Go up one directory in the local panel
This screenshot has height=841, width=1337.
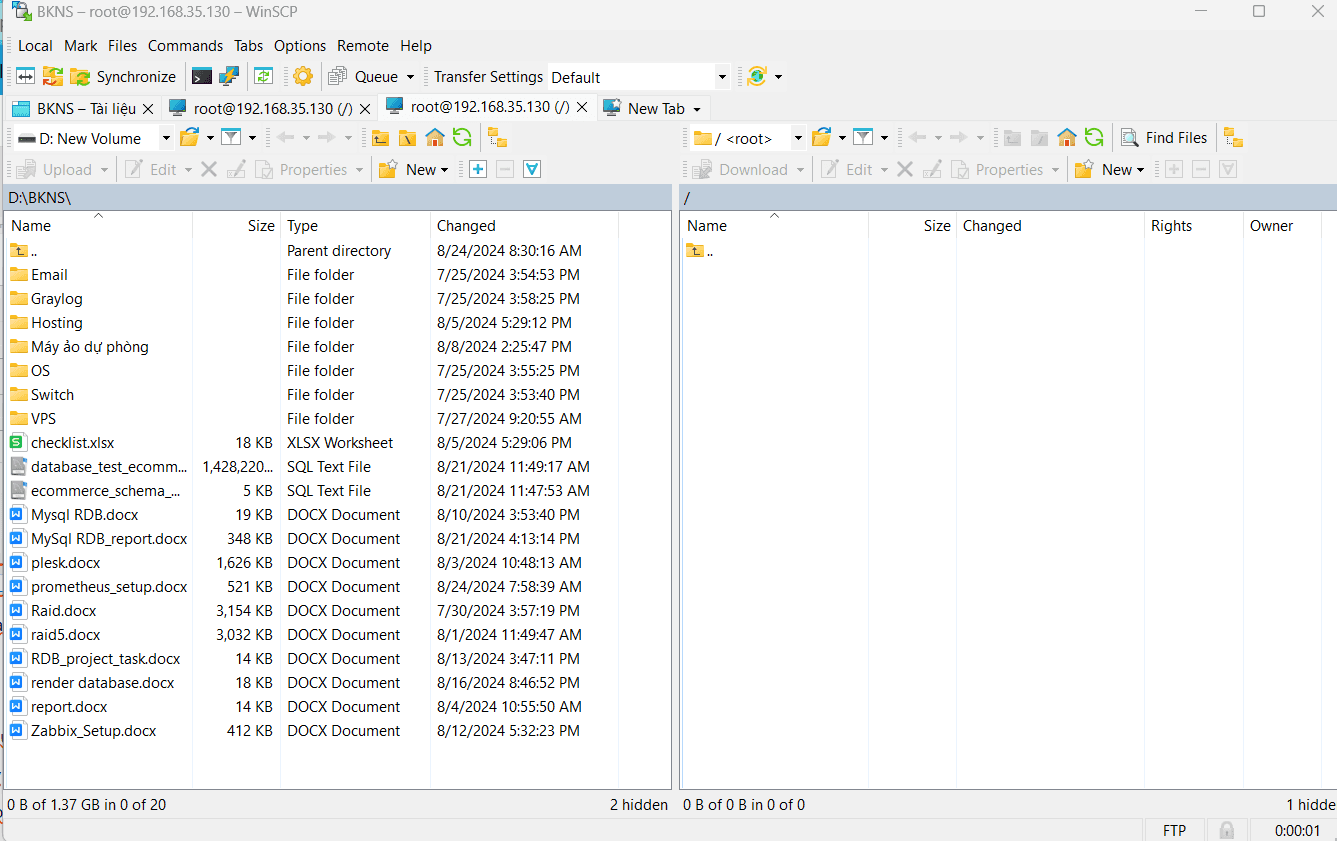coord(379,137)
